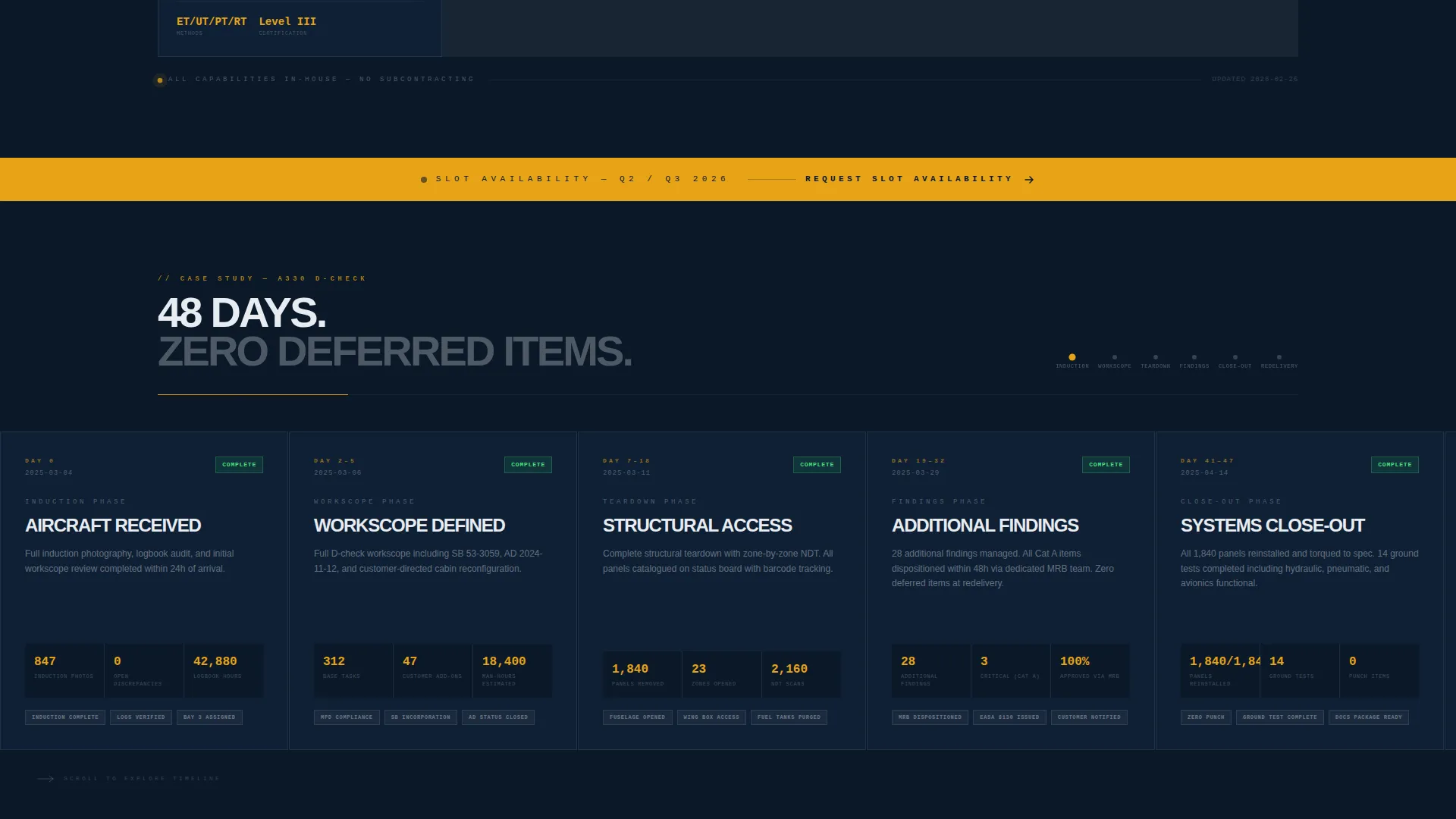Click the All Capabilities In-House notice

tap(321, 79)
